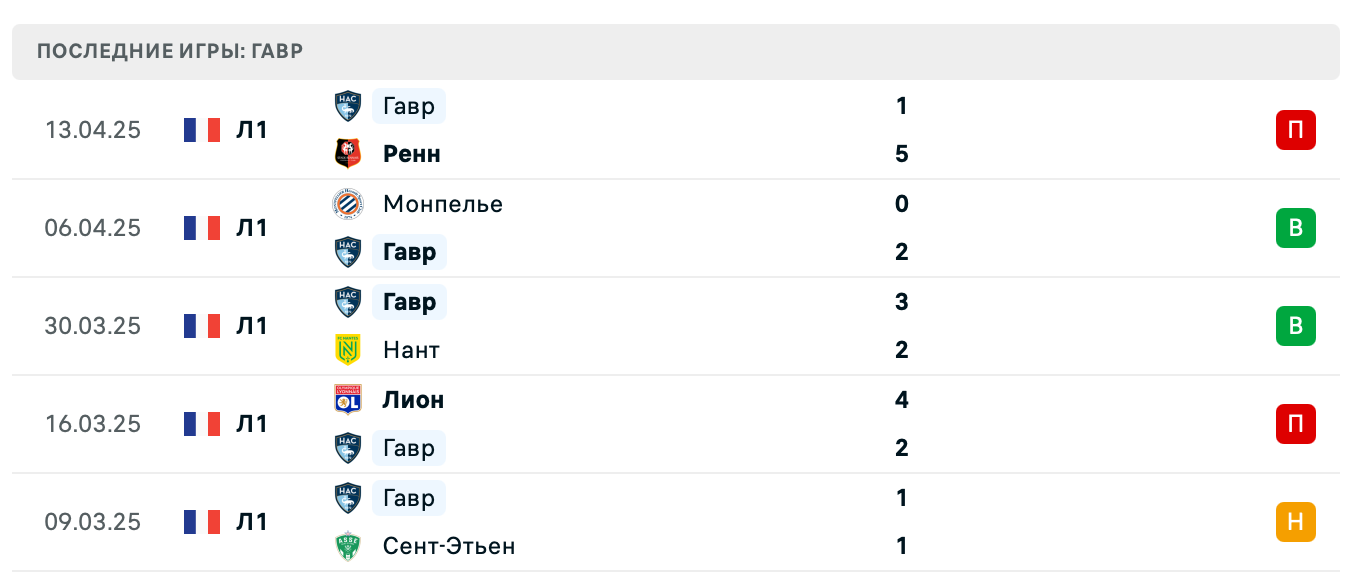Click the red П badge for the Ренн match
Viewport: 1352px width, 586px height.
(1296, 130)
